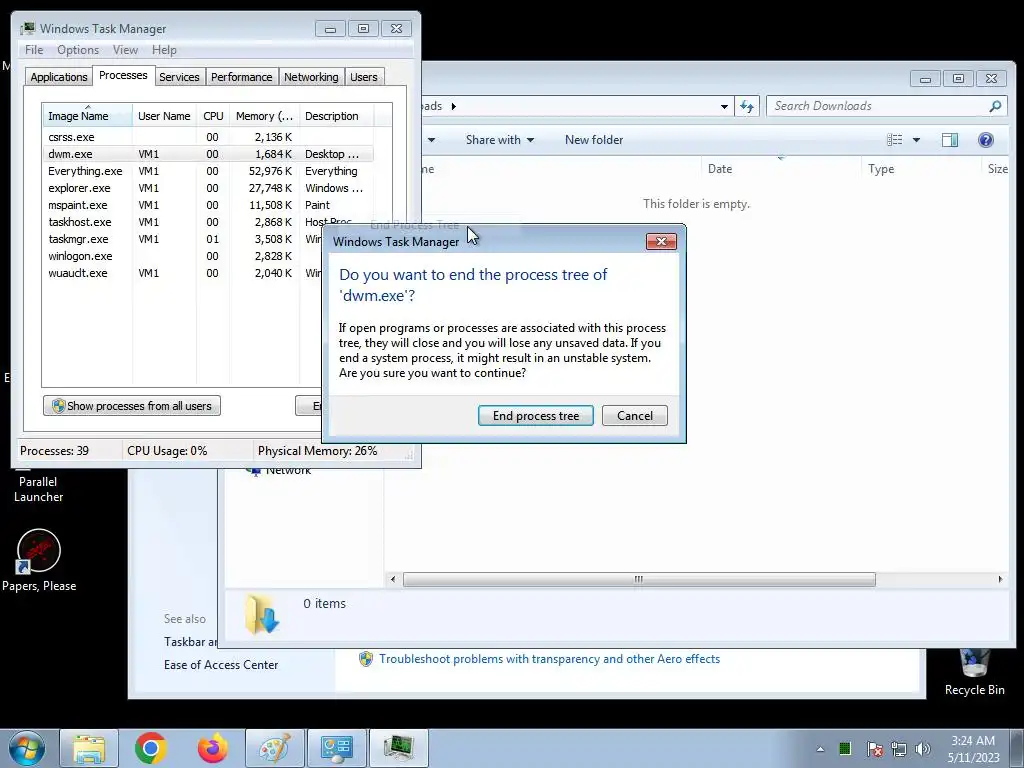
Task: Click the network tray icon
Action: (899, 749)
